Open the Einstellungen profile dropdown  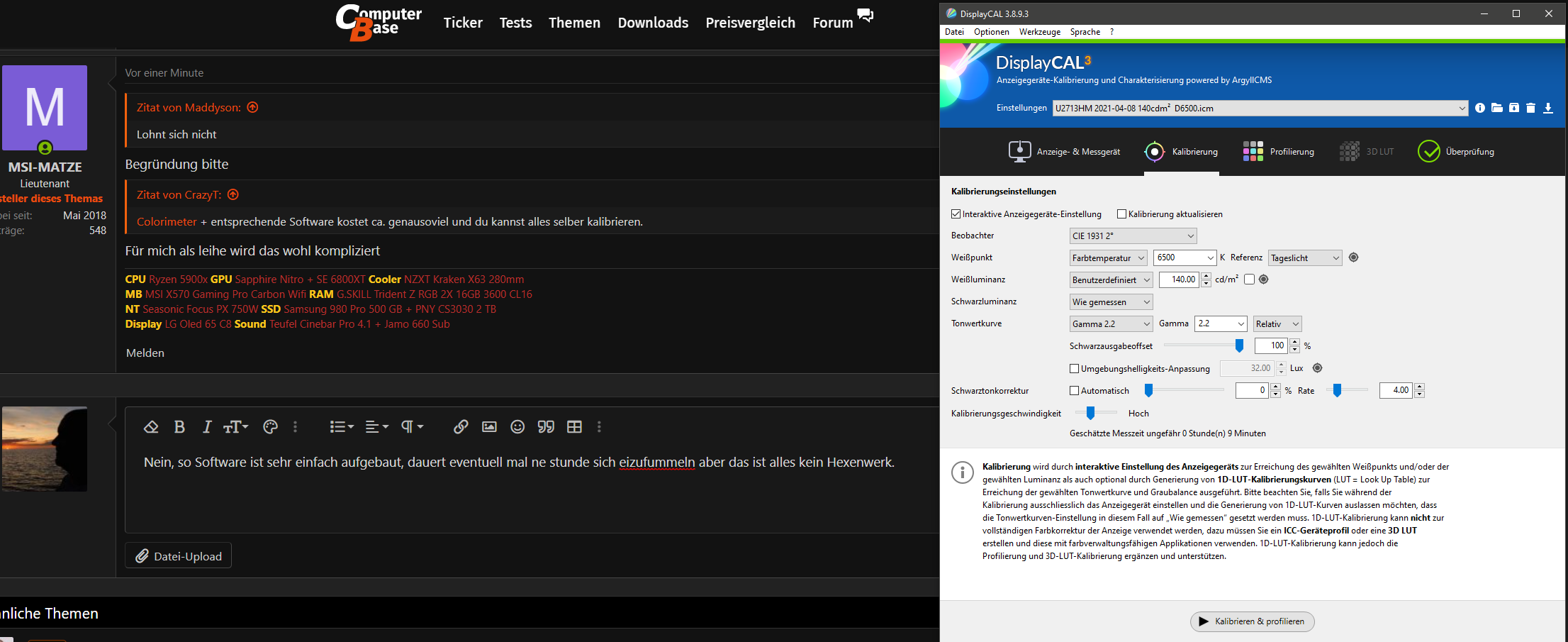tap(1260, 109)
